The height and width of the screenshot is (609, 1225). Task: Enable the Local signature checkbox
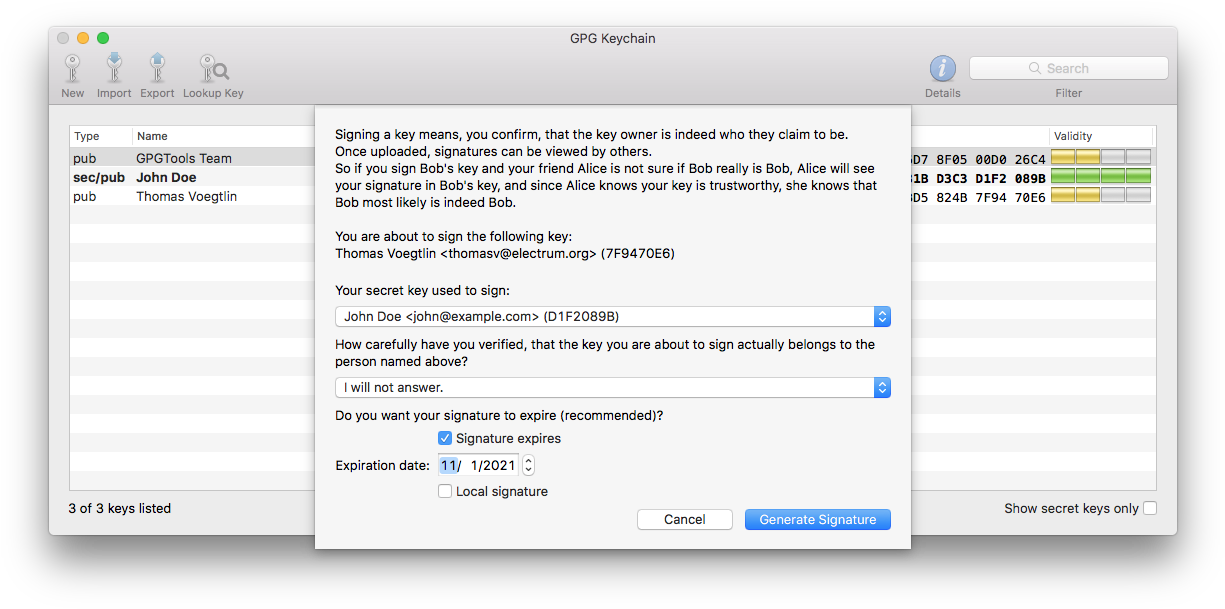coord(445,491)
